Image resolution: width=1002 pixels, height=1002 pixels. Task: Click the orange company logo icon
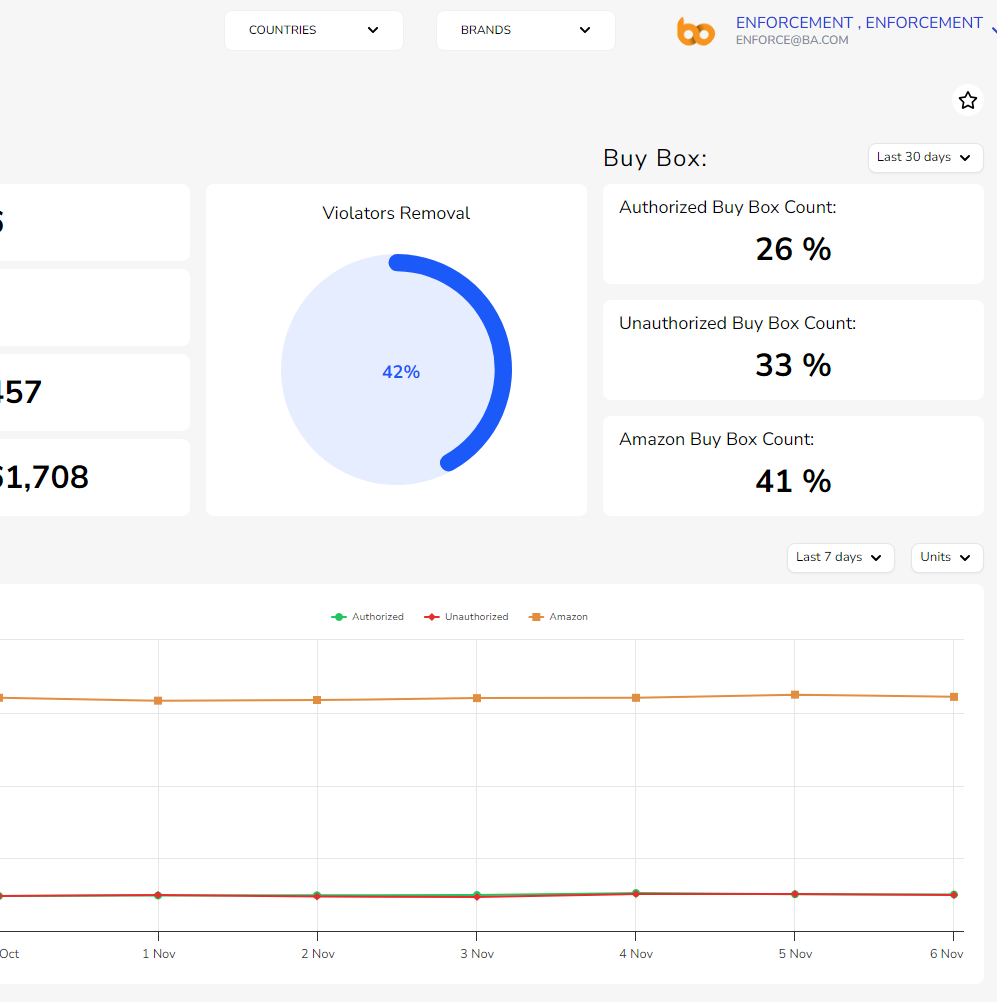[696, 32]
